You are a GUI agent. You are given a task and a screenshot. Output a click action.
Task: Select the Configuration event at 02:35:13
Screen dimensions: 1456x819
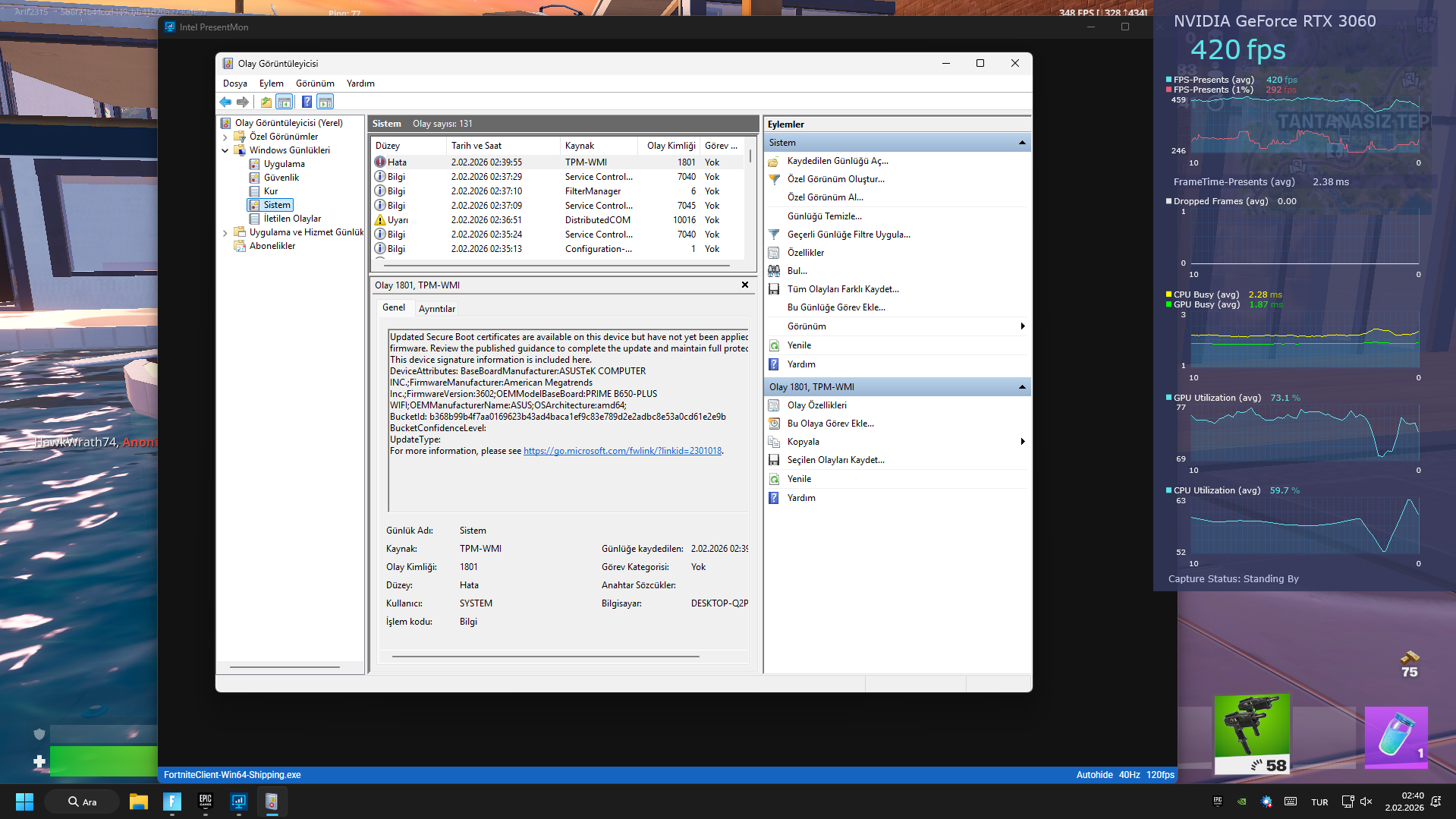pos(558,249)
